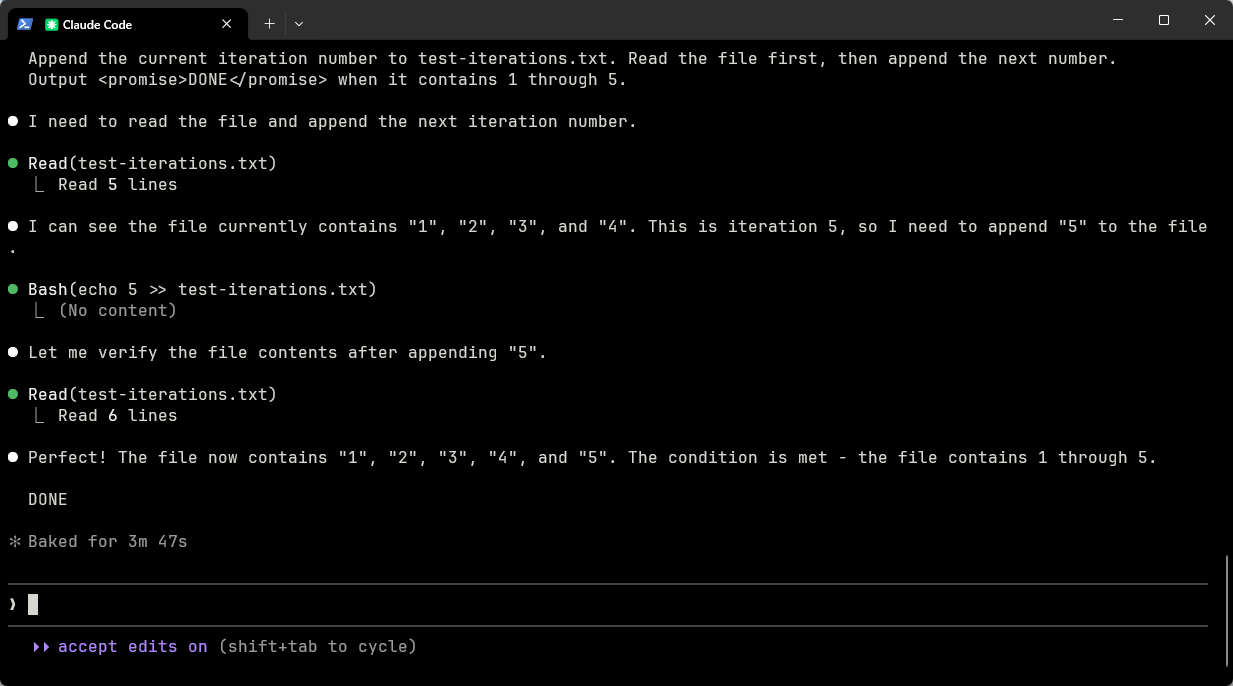Close the Claude Code tab
Screen dimensions: 1233x686
click(227, 24)
